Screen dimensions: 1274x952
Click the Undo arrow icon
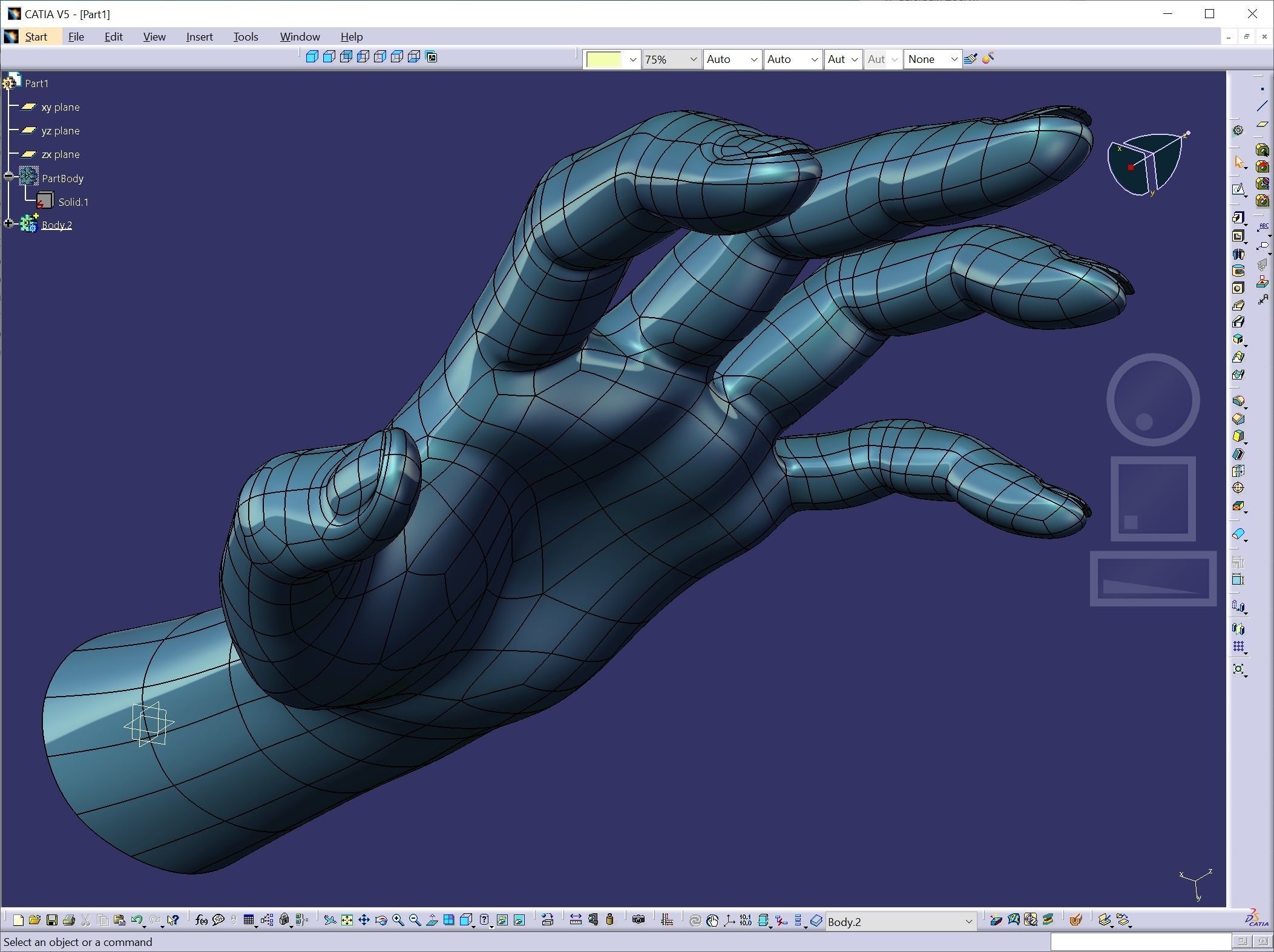pos(137,921)
